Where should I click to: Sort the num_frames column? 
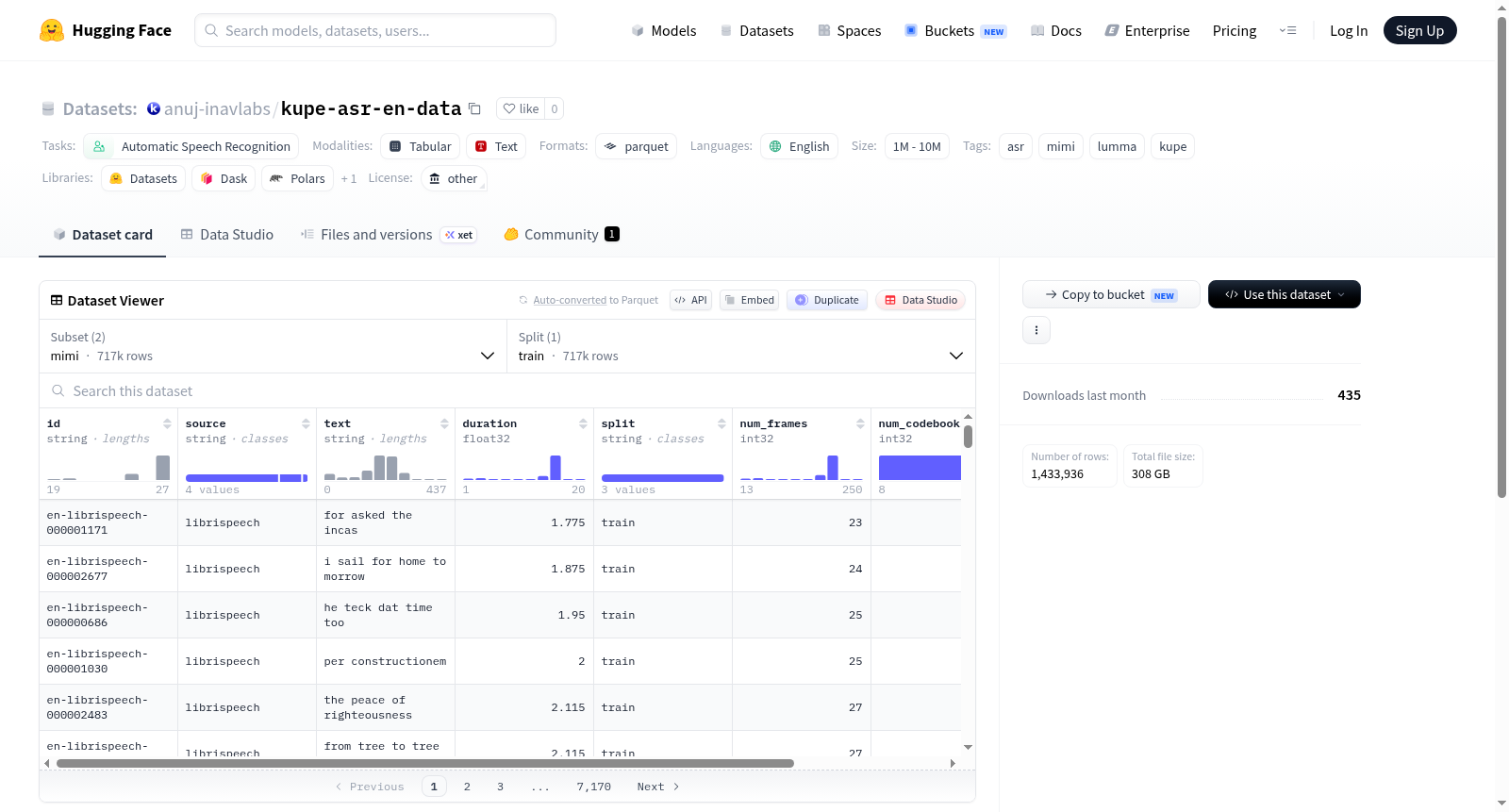(x=860, y=423)
